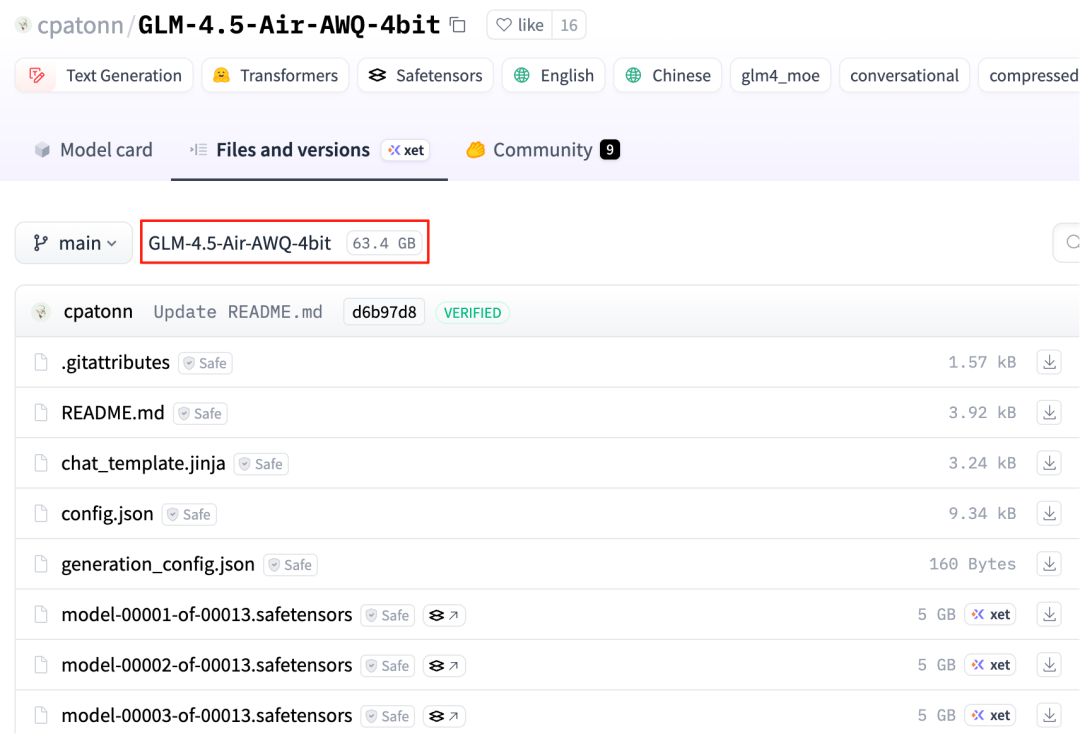Click the VERIFIED badge in the commit row
Image resolution: width=1080 pixels, height=734 pixels.
click(x=472, y=312)
